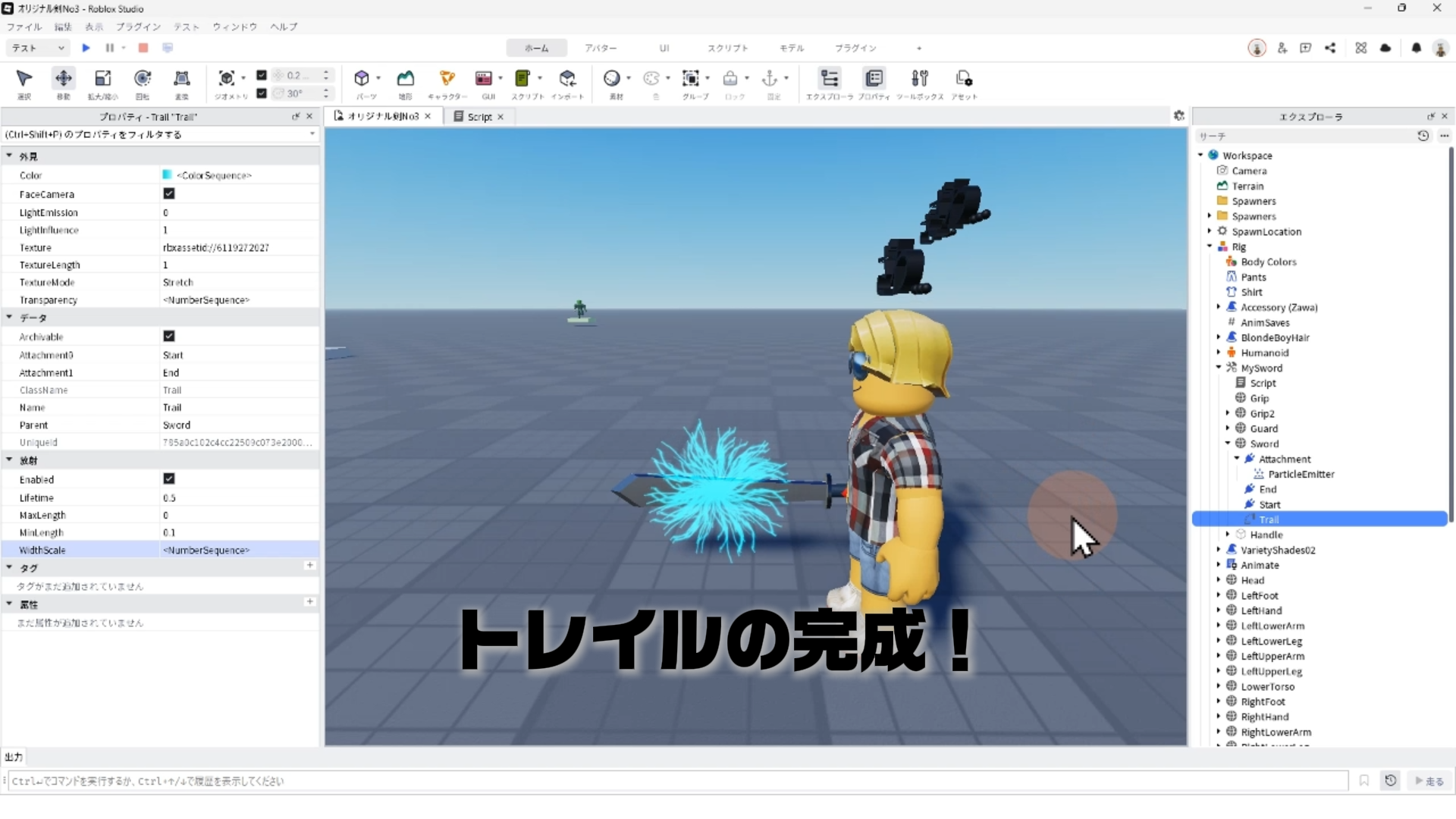The height and width of the screenshot is (819, 1456).
Task: Uncheck the FaceCamera property checkbox
Action: point(169,194)
